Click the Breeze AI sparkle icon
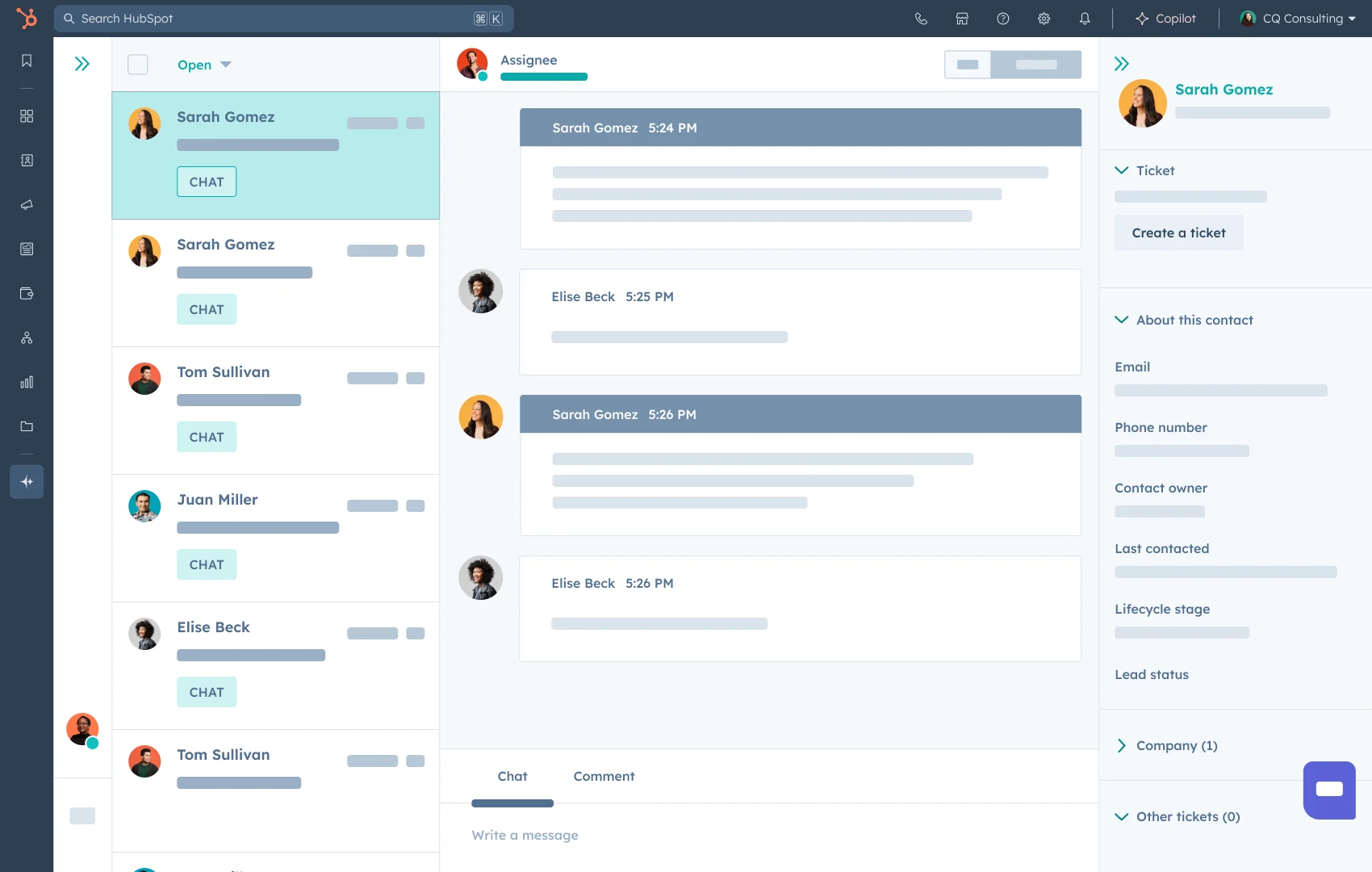The image size is (1372, 872). [x=27, y=481]
